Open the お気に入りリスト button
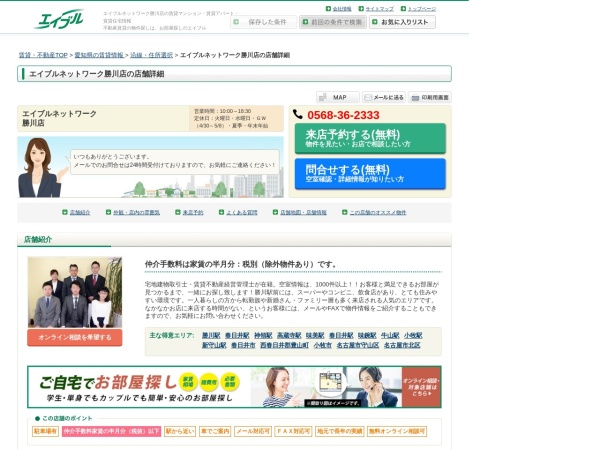The image size is (600, 450). pyautogui.click(x=402, y=22)
